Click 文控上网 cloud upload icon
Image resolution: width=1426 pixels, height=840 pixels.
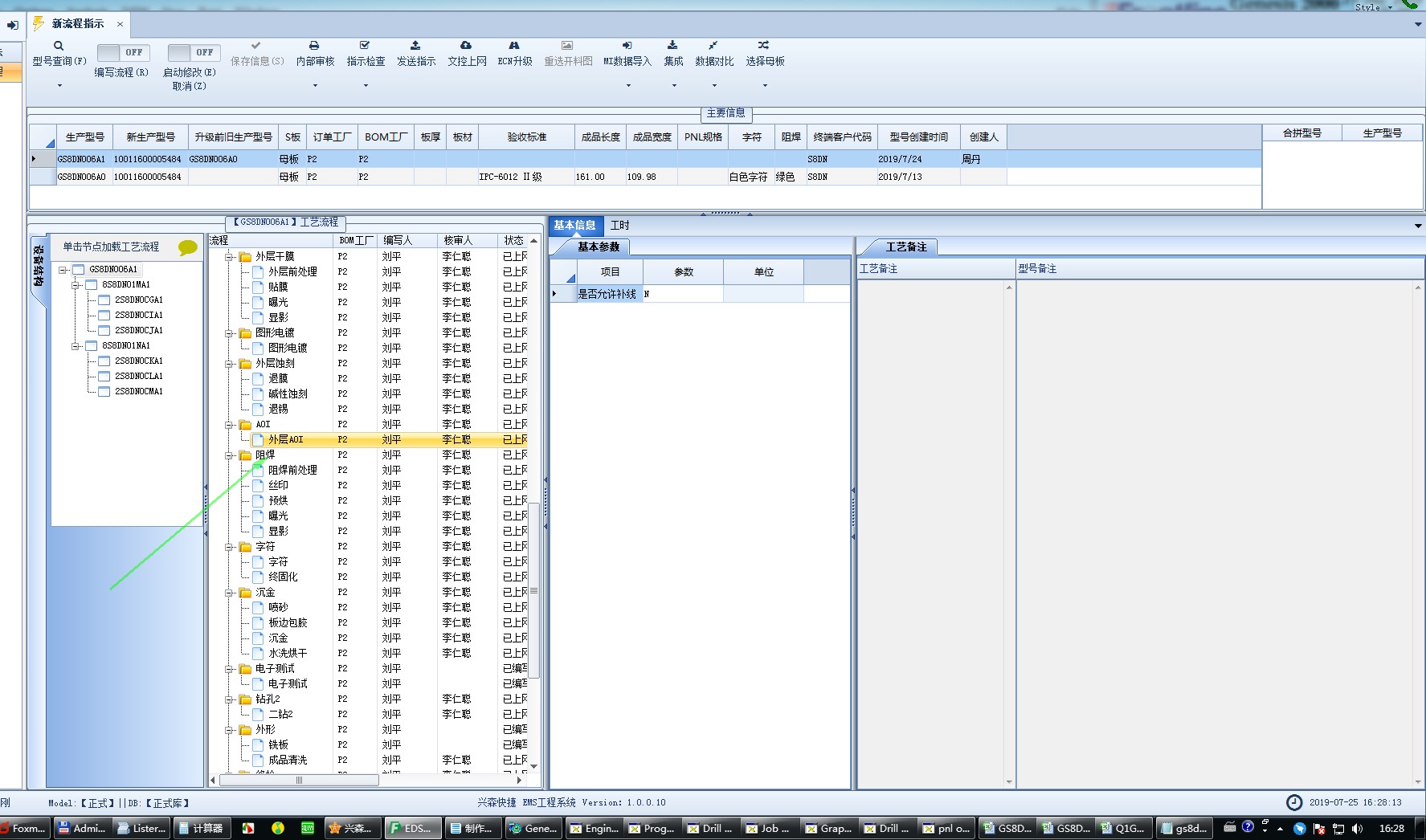click(466, 46)
